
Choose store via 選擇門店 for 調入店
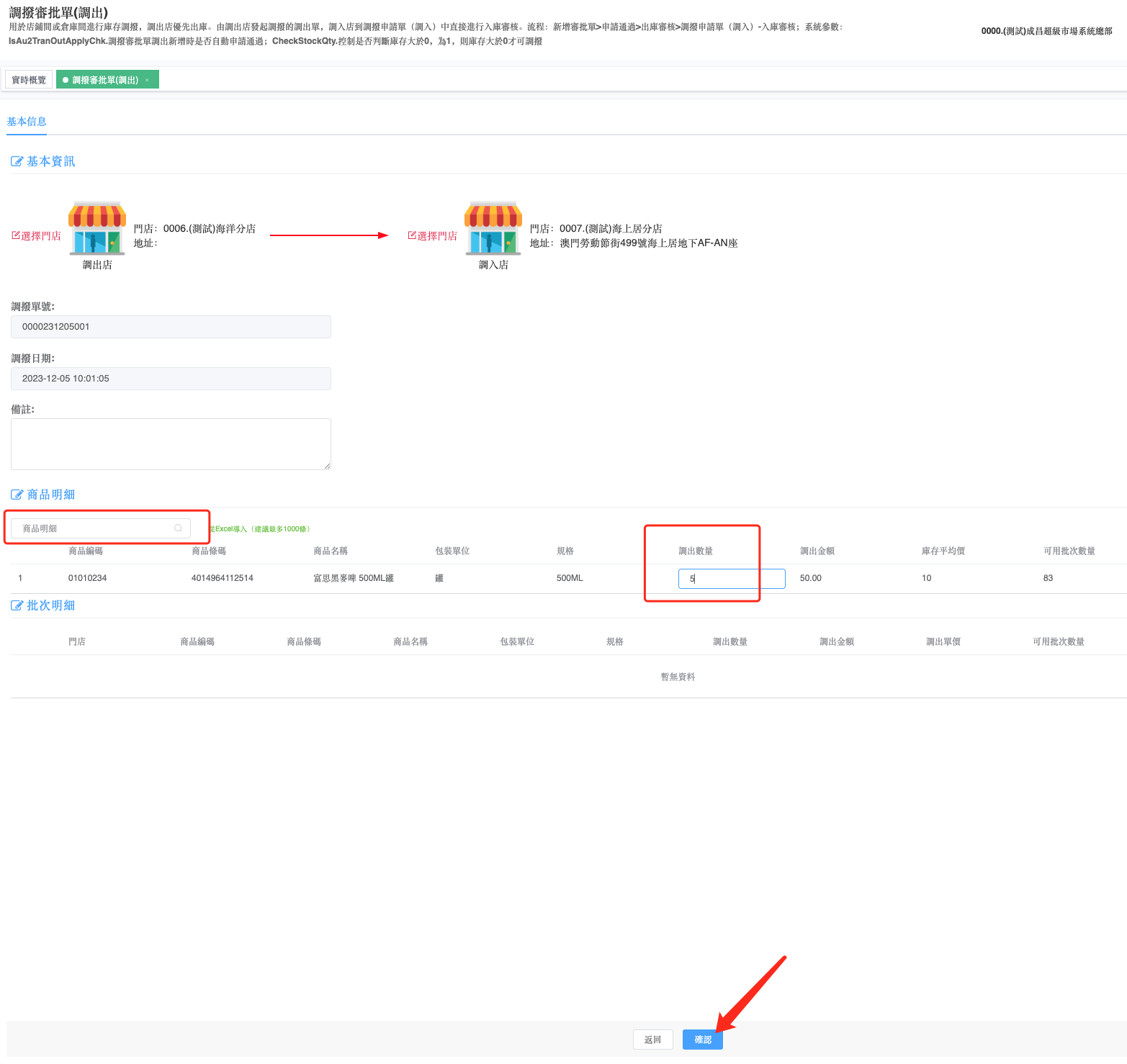point(433,236)
